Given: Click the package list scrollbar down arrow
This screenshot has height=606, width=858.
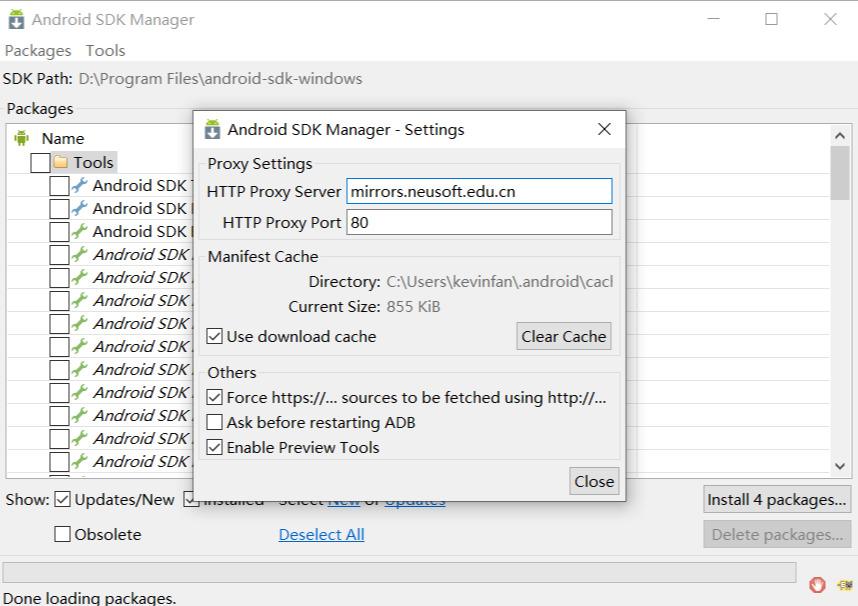Looking at the screenshot, I should tap(840, 465).
